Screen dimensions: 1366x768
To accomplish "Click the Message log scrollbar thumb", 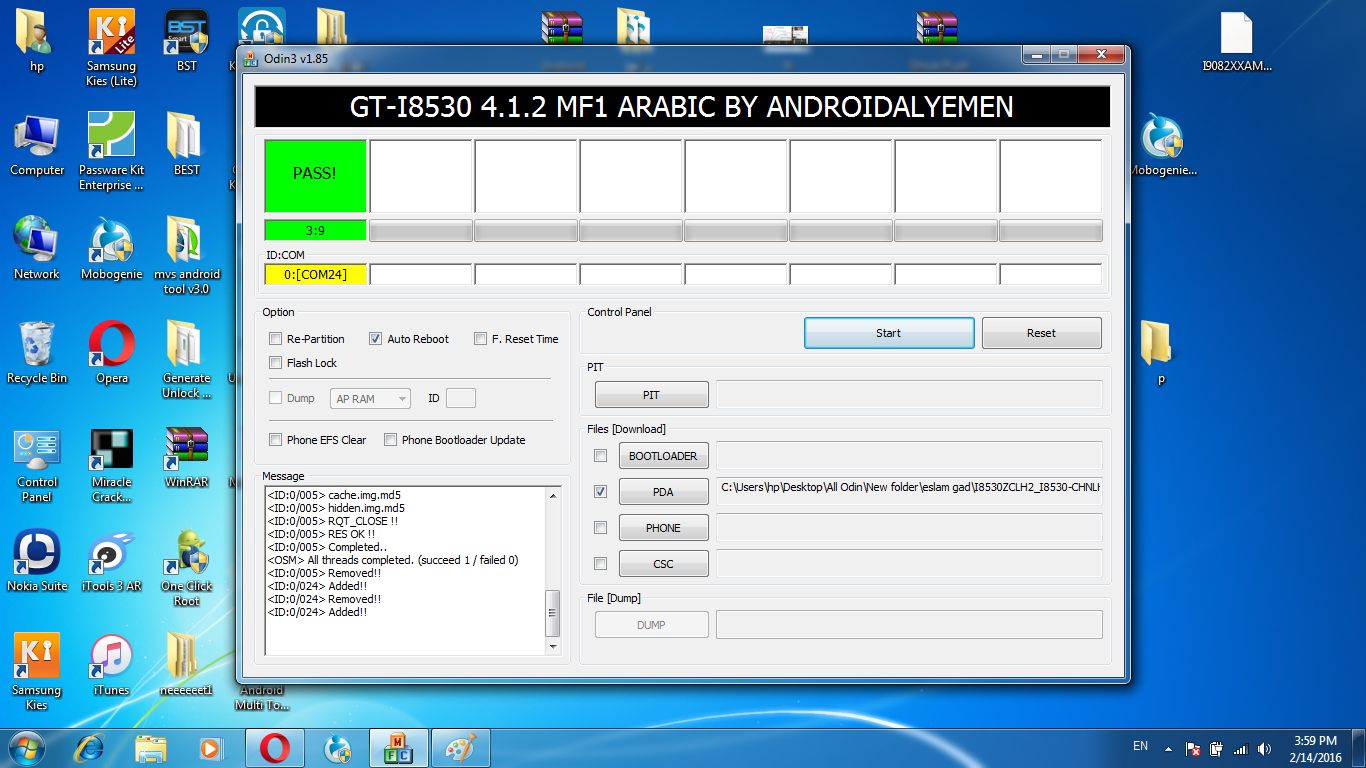I will [553, 613].
